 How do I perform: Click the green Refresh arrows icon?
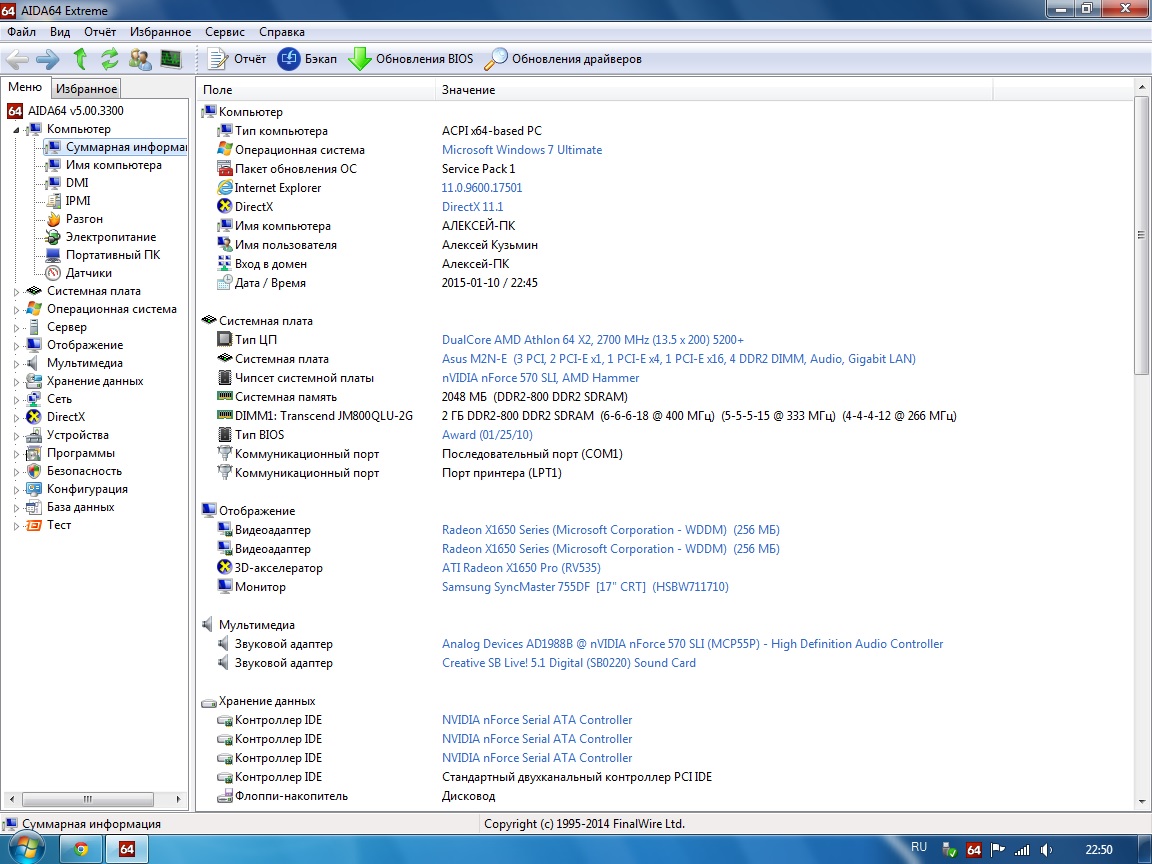[x=109, y=59]
